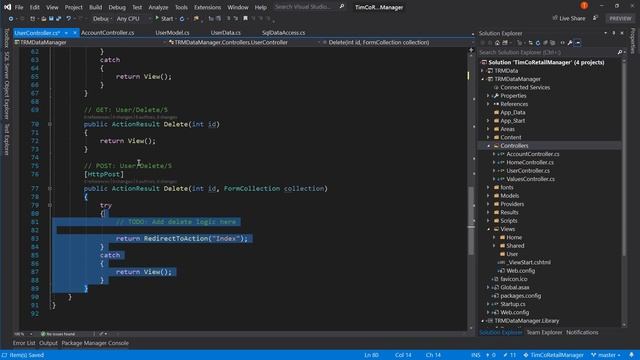
Task: Click into Search Solution Explorer field
Action: 547,52
